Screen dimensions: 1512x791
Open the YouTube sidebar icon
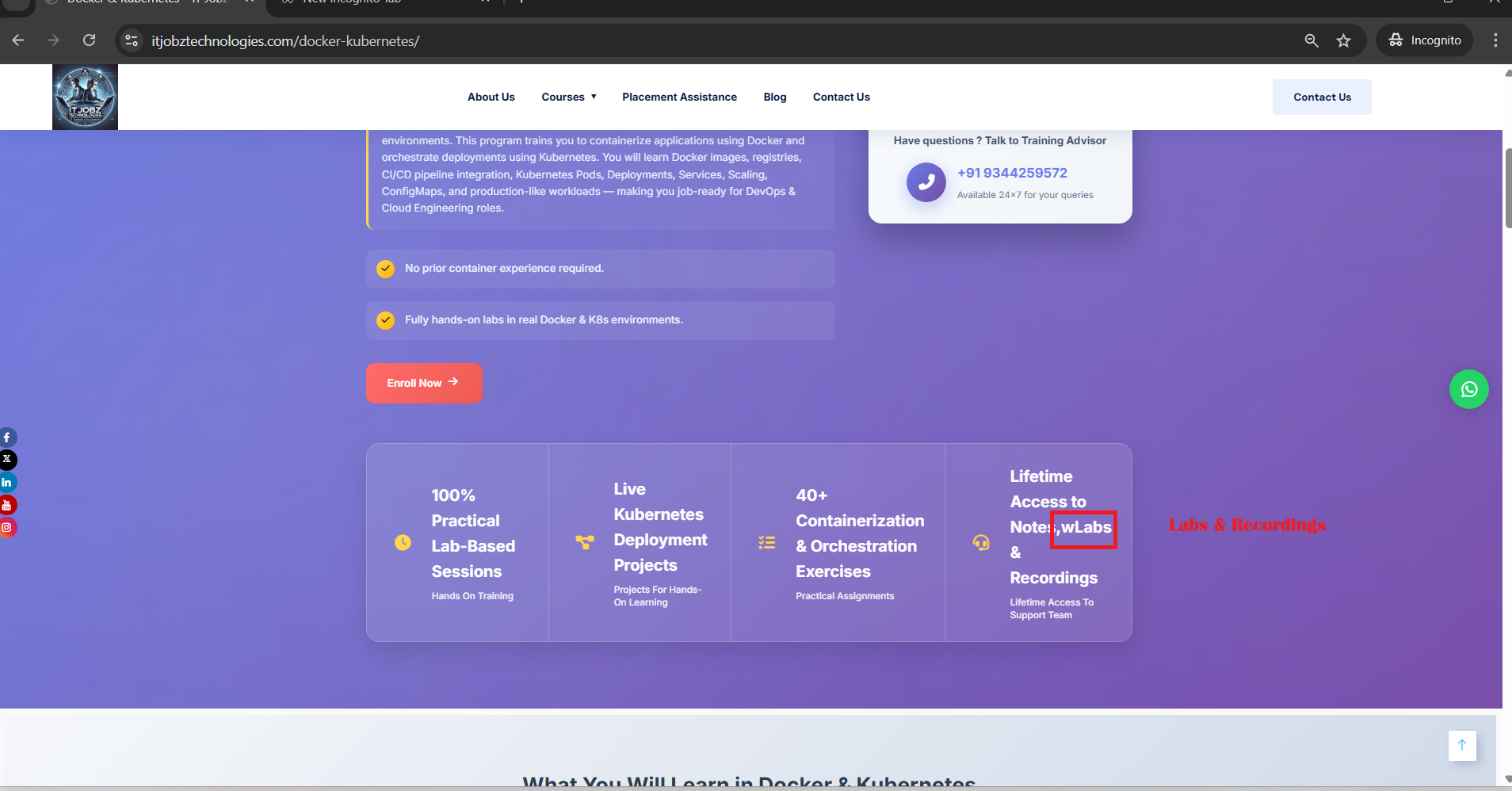[x=7, y=505]
